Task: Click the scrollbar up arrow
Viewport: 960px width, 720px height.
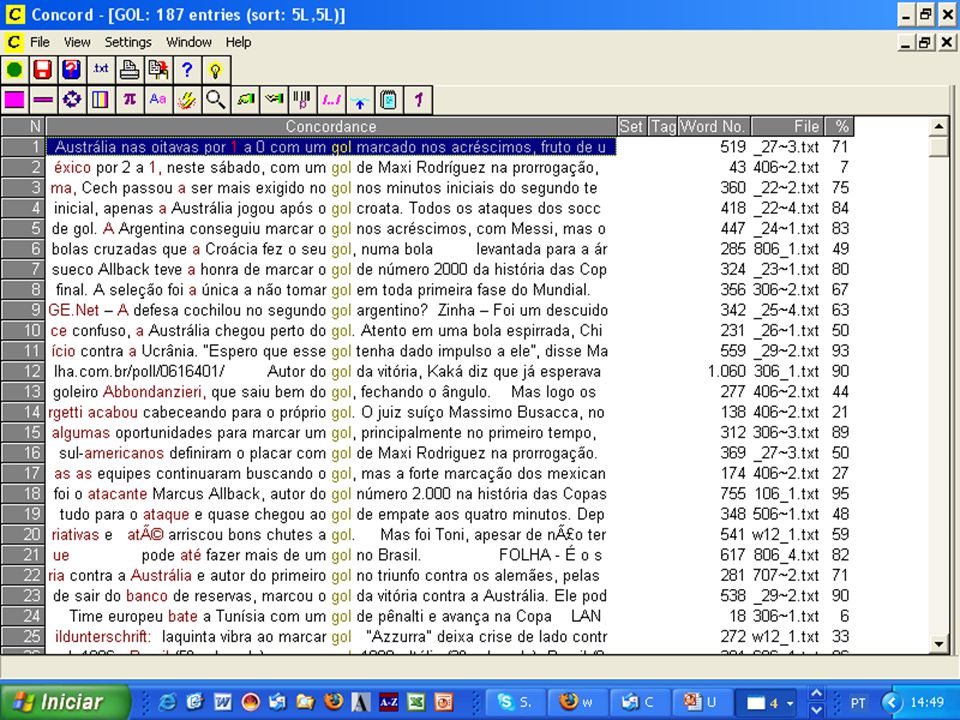Action: coord(939,127)
